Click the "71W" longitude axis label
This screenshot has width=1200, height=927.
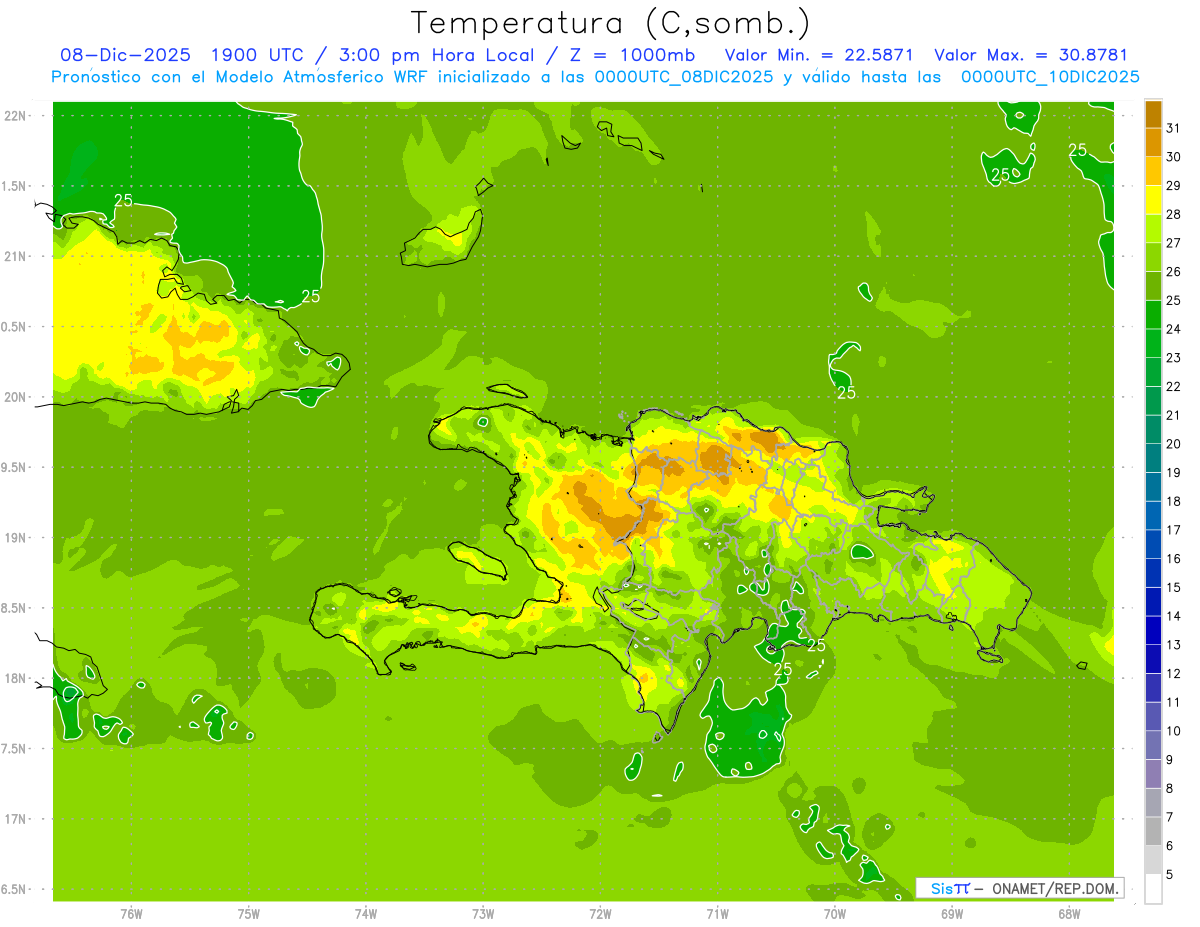tap(717, 913)
